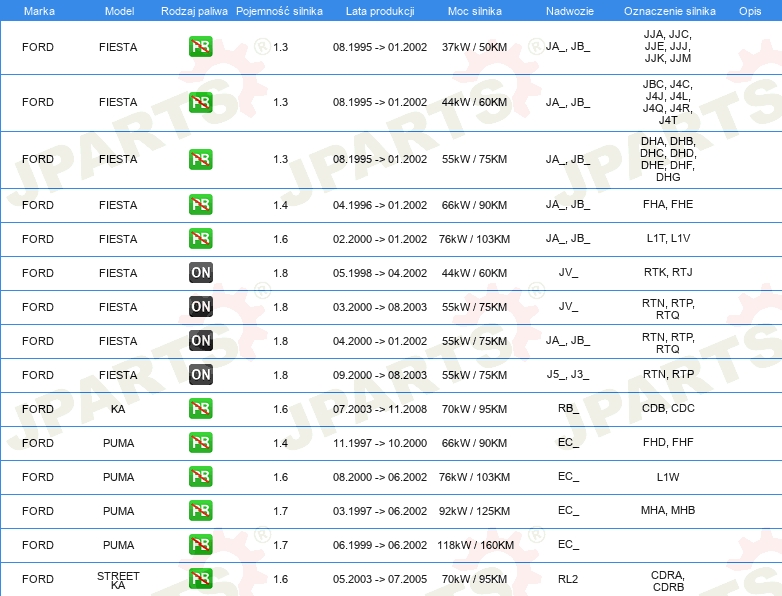The width and height of the screenshot is (782, 596).
Task: Select engine codes JJA, JJC, JJE cell
Action: click(x=668, y=46)
